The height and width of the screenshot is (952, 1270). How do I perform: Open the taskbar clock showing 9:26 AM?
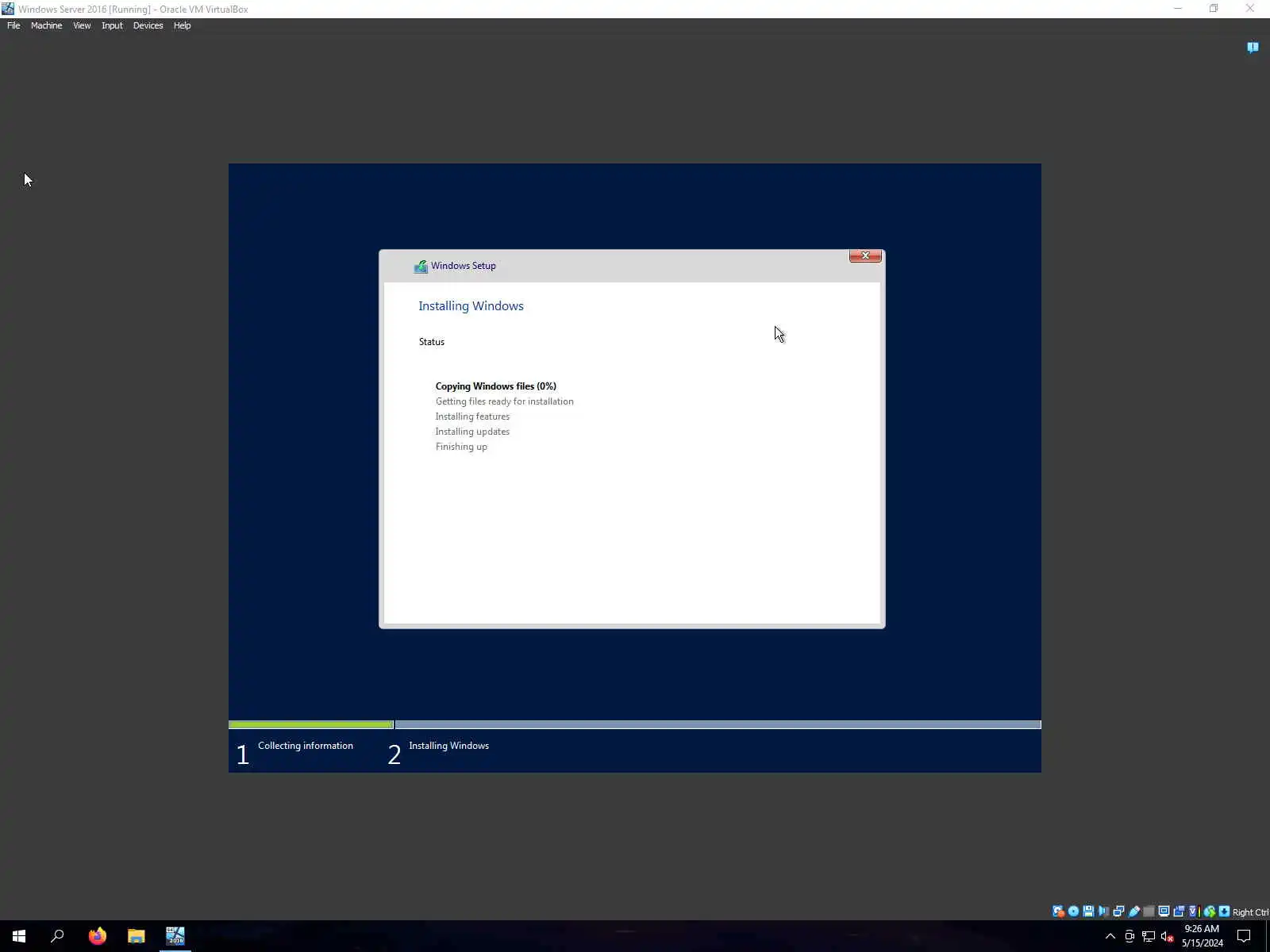click(x=1202, y=936)
